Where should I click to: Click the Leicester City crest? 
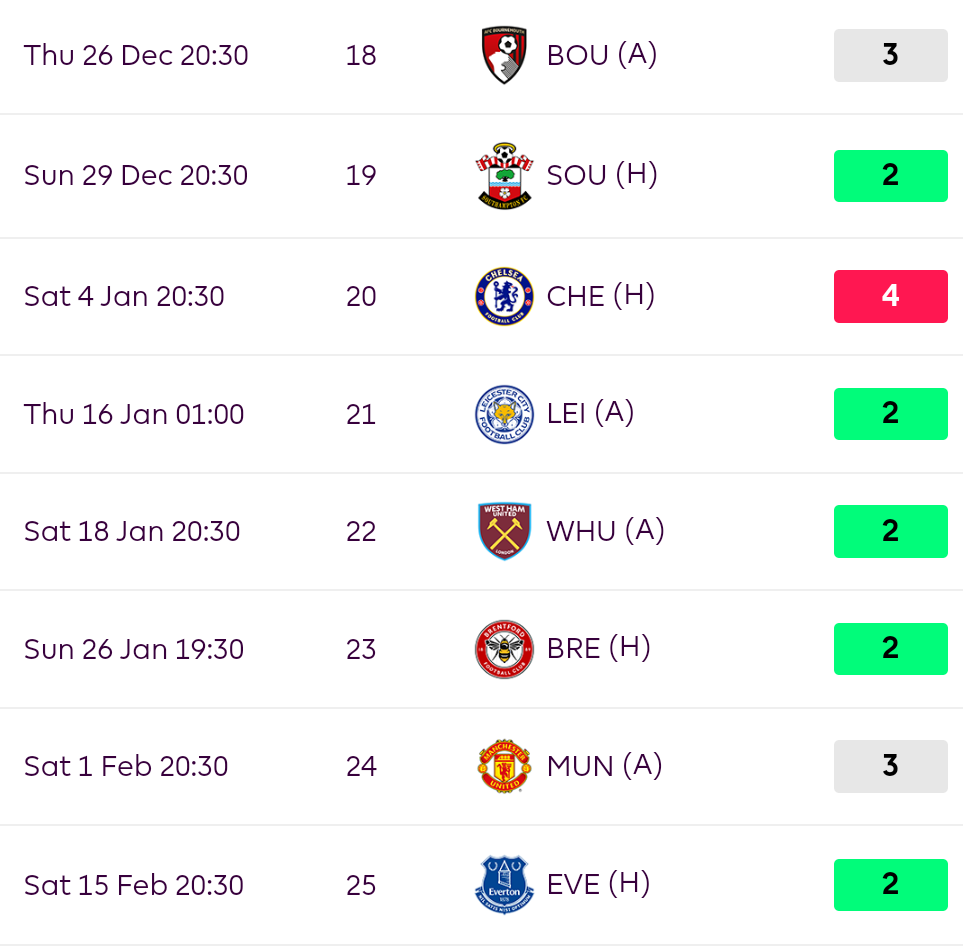(x=504, y=415)
